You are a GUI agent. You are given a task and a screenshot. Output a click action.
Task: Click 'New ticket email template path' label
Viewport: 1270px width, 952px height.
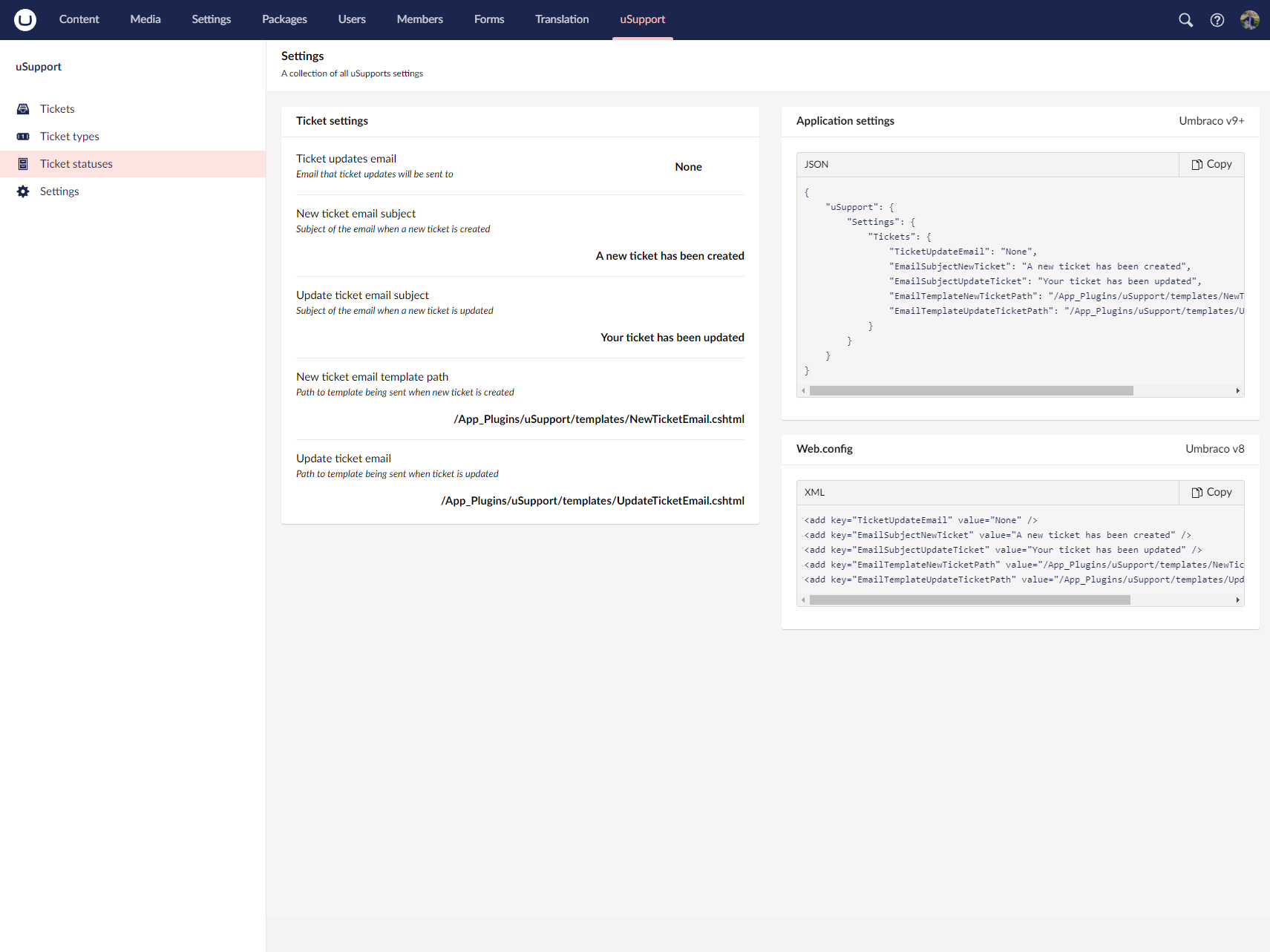[372, 377]
